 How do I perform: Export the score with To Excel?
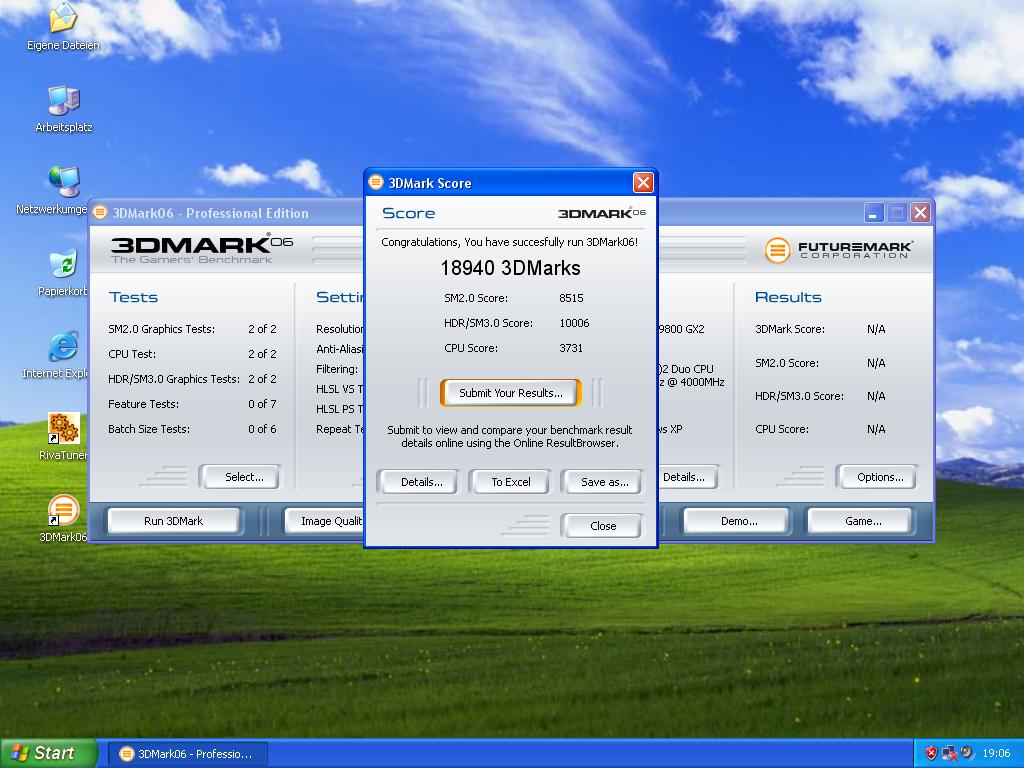(510, 482)
